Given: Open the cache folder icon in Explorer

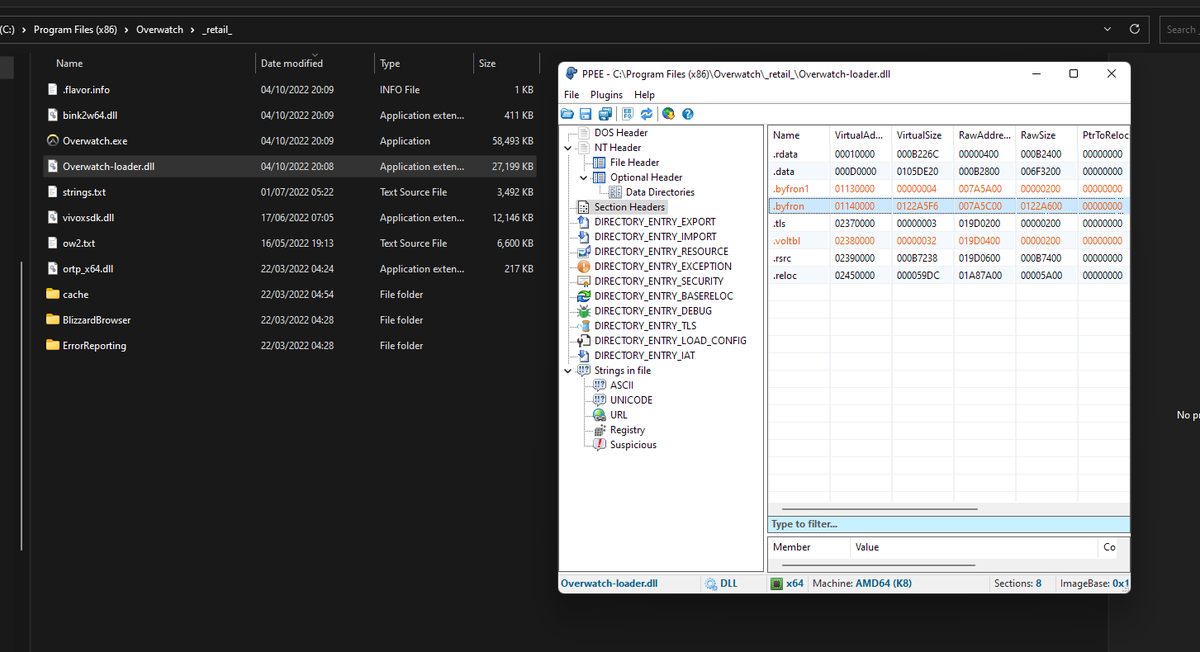Looking at the screenshot, I should 53,295.
